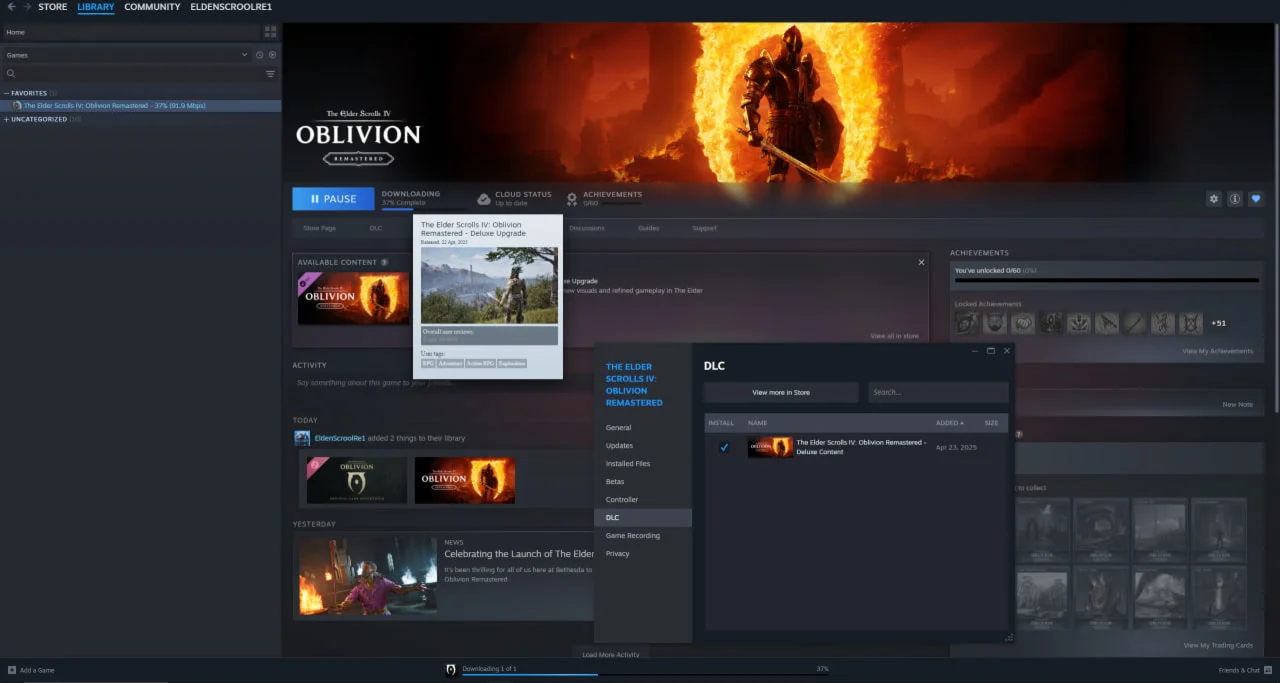This screenshot has width=1280, height=683.
Task: Collapse the FAVORITES category
Action: coord(7,92)
